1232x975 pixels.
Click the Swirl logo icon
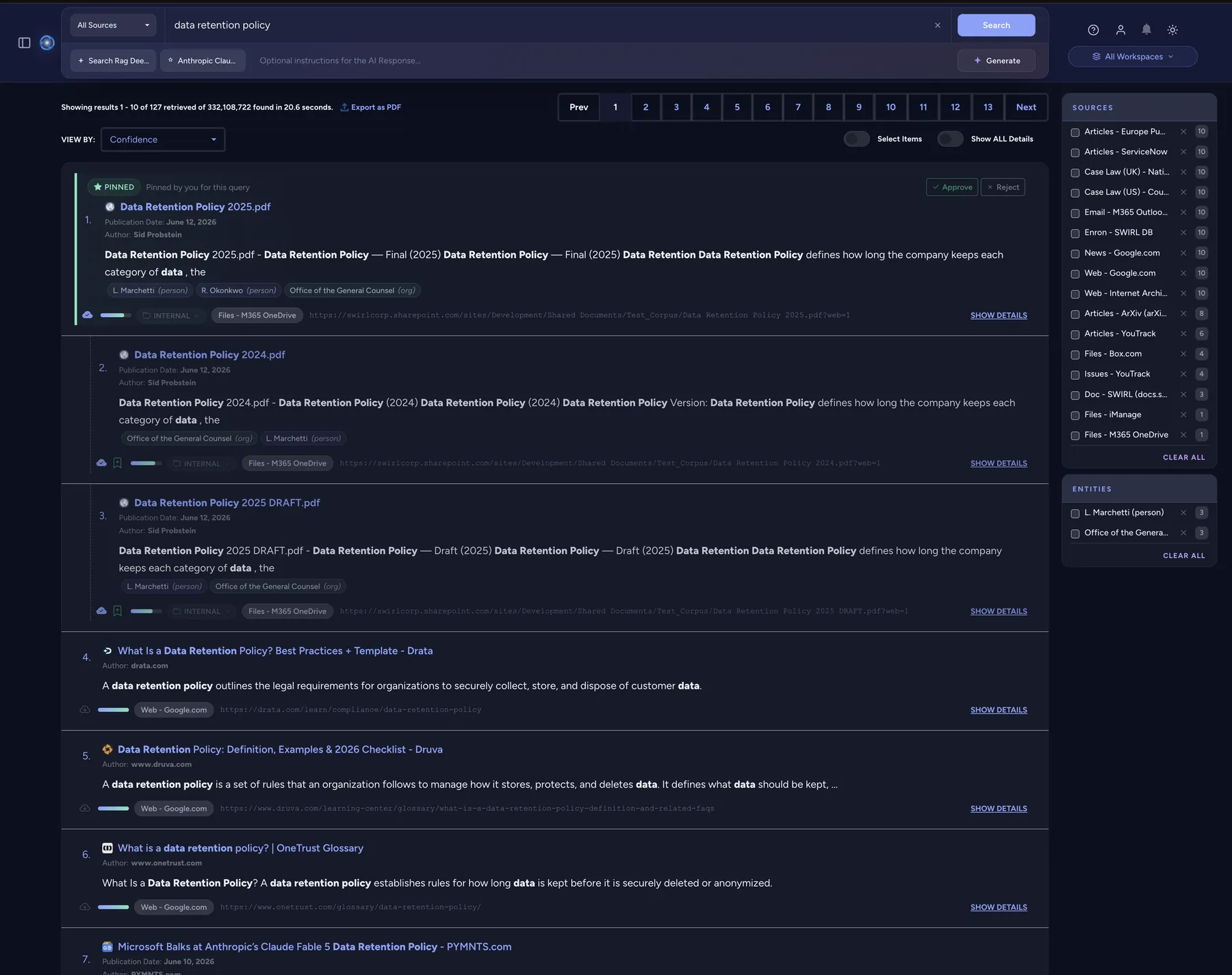tap(47, 42)
